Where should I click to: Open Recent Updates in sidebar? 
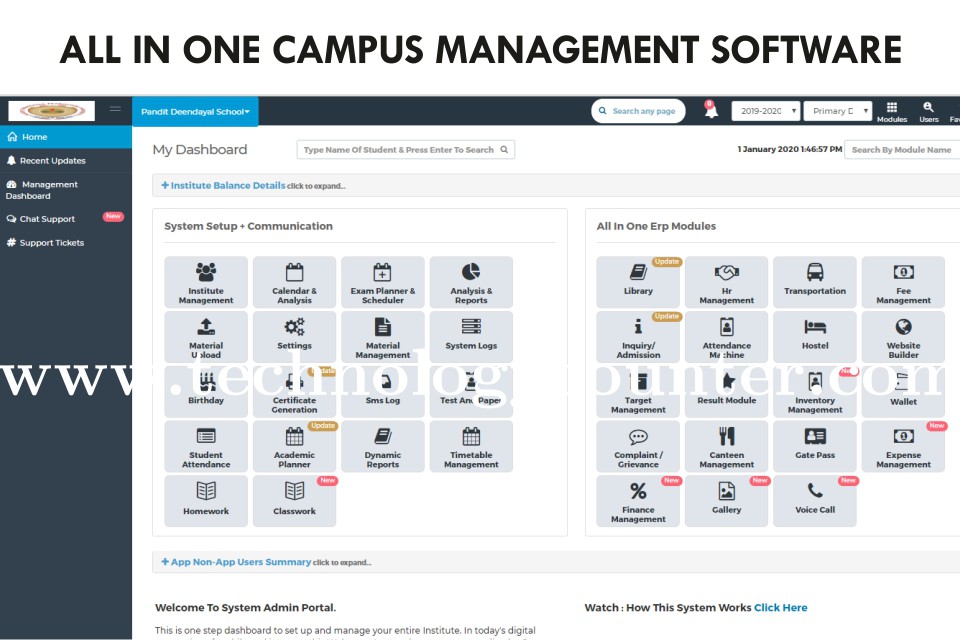click(x=66, y=160)
